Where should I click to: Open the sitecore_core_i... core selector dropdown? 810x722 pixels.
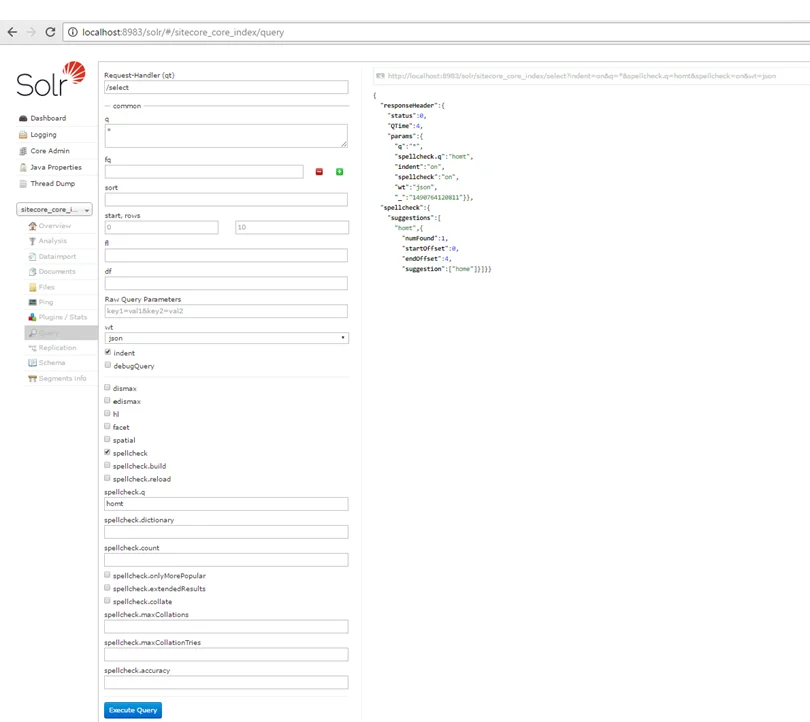pyautogui.click(x=54, y=209)
